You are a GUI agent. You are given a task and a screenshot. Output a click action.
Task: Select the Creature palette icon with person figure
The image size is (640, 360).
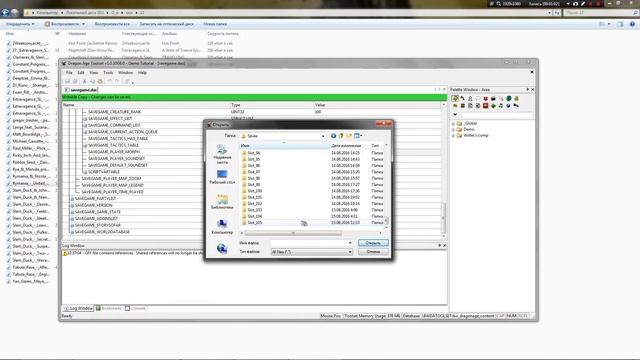tap(470, 99)
